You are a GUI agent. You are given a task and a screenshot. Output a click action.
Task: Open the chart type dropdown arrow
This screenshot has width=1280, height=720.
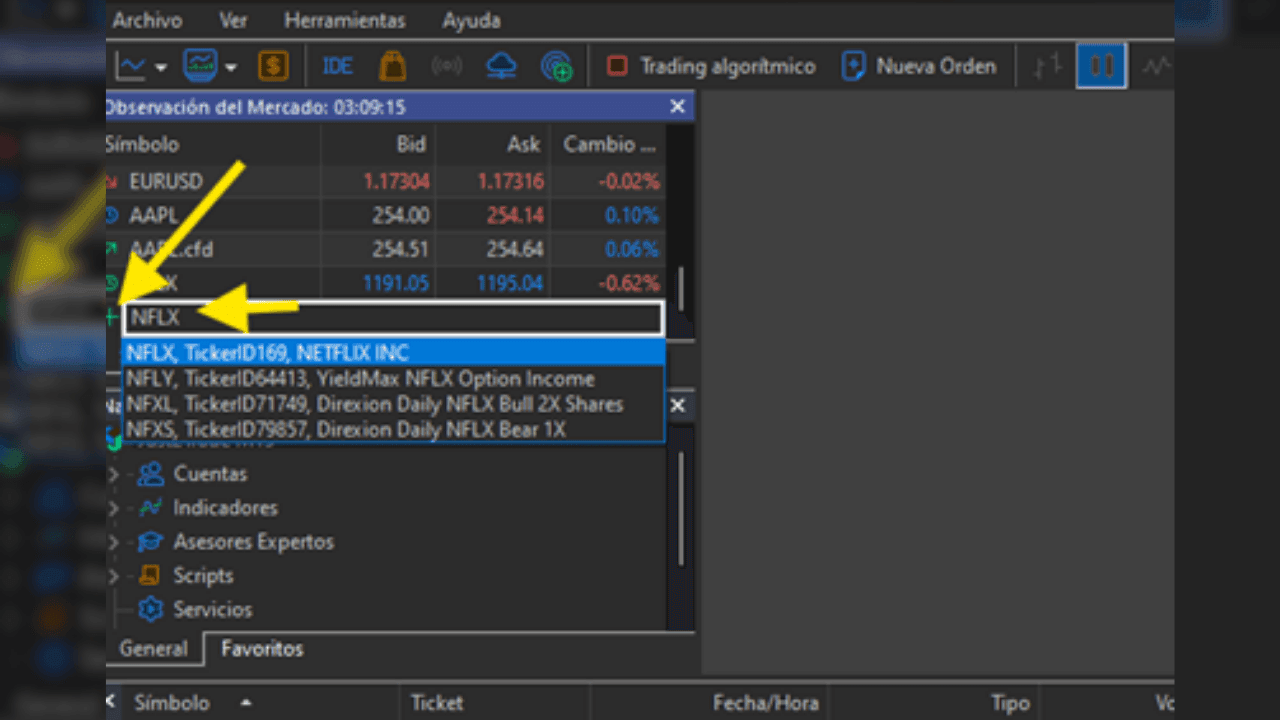[x=161, y=68]
